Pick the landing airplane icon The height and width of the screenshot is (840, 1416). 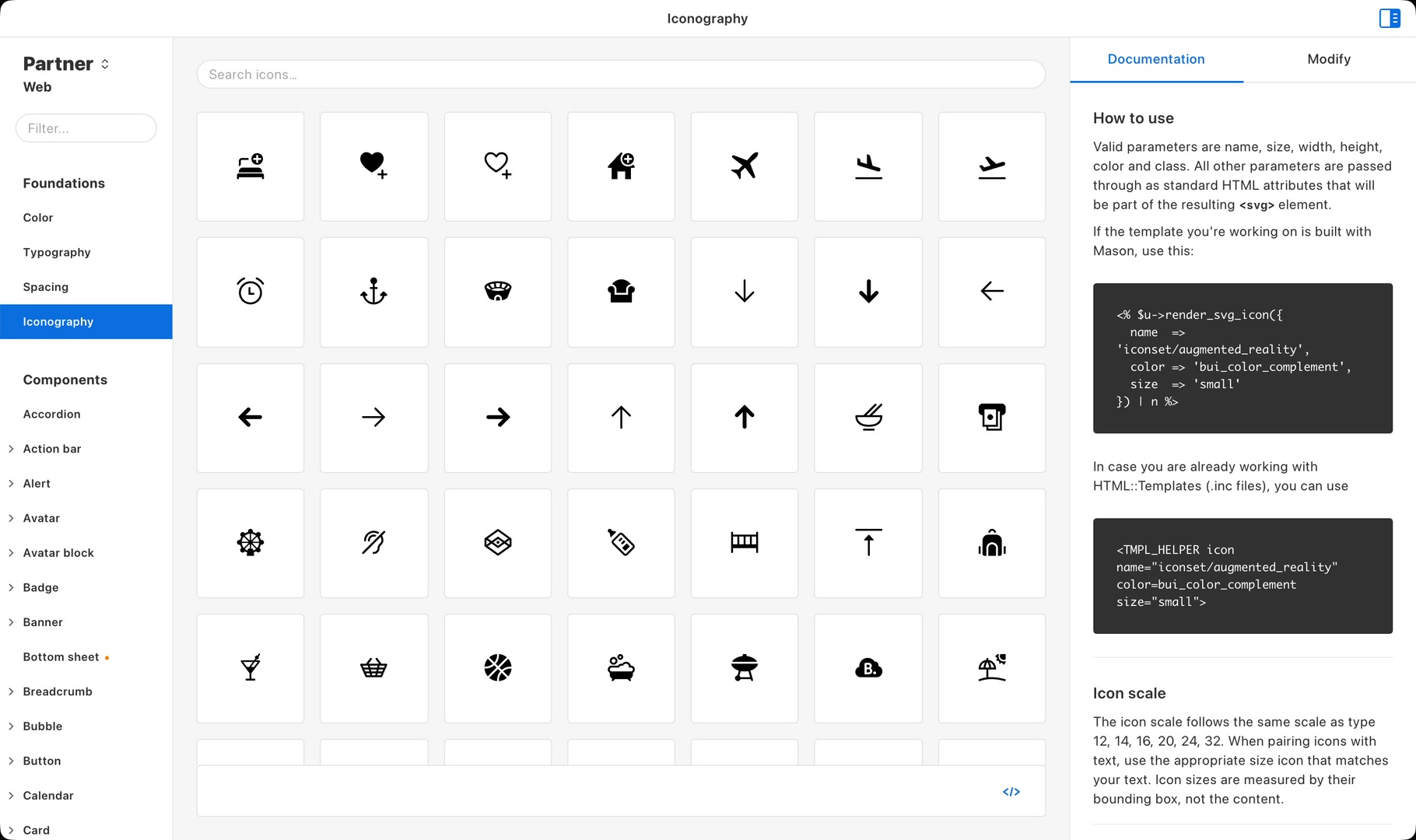868,166
